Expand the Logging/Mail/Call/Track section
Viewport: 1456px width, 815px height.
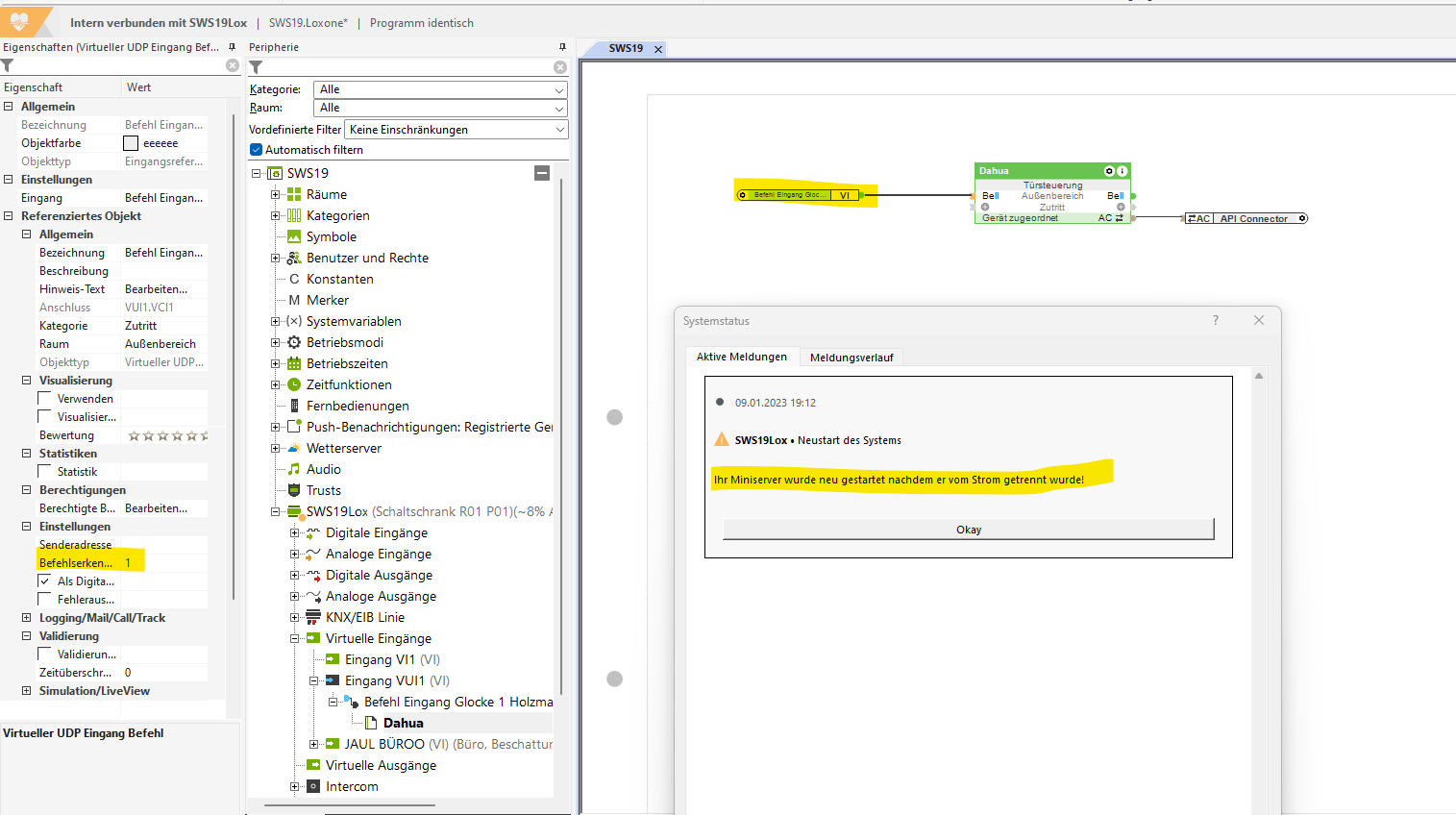pyautogui.click(x=27, y=618)
